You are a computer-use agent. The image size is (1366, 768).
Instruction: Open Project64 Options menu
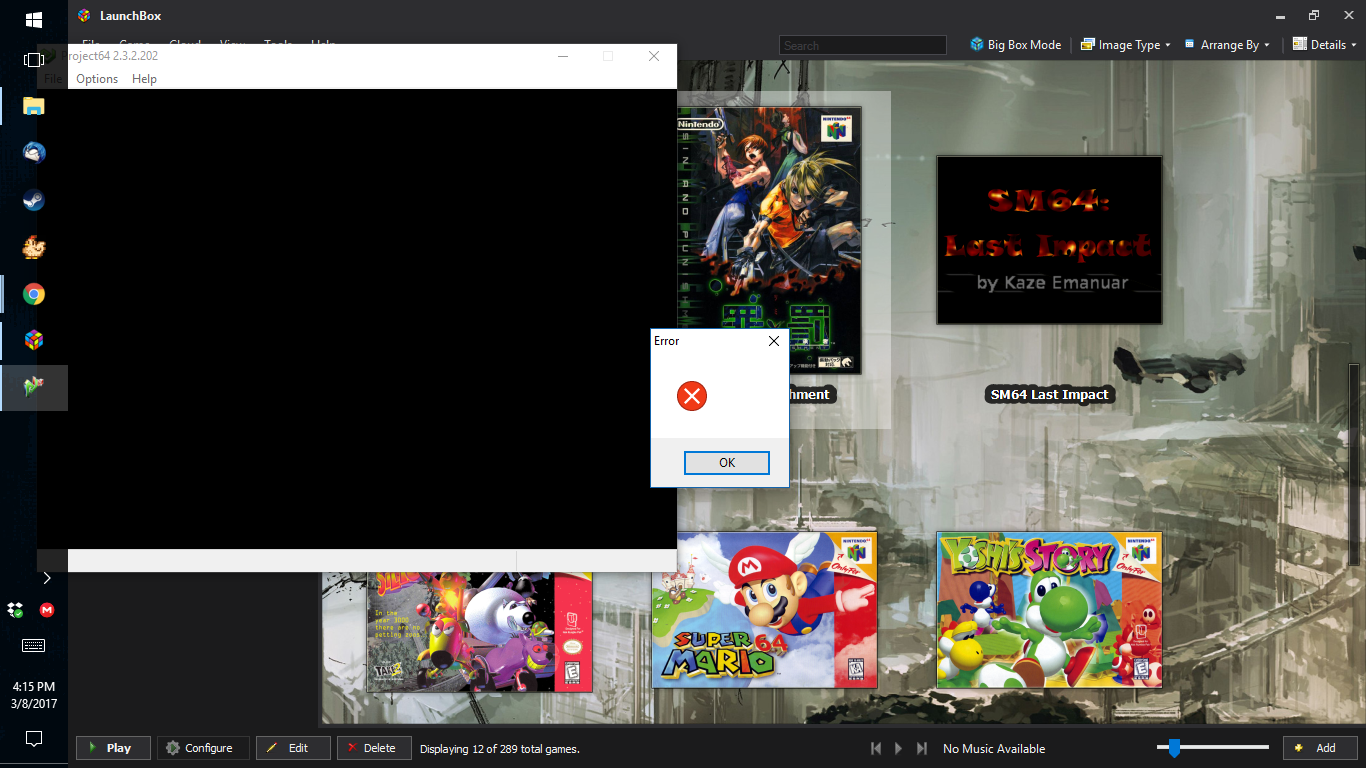click(x=97, y=79)
